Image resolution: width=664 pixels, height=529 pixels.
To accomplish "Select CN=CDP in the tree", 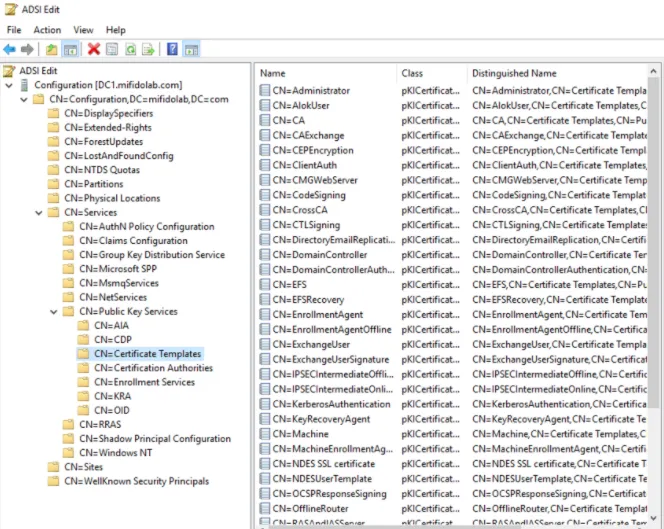I will [x=113, y=340].
